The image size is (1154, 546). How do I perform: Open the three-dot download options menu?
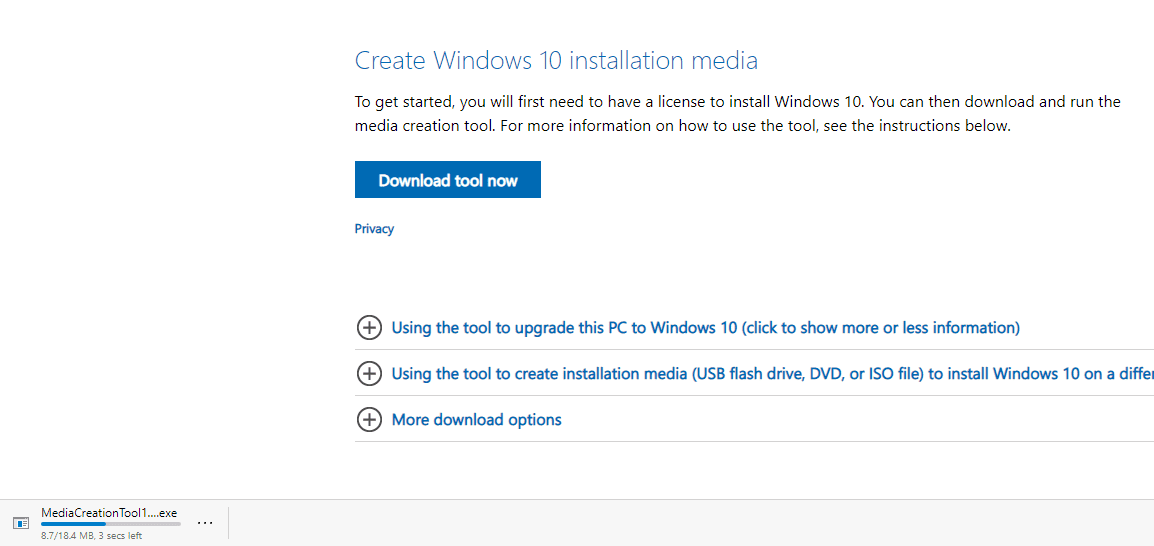pyautogui.click(x=205, y=522)
